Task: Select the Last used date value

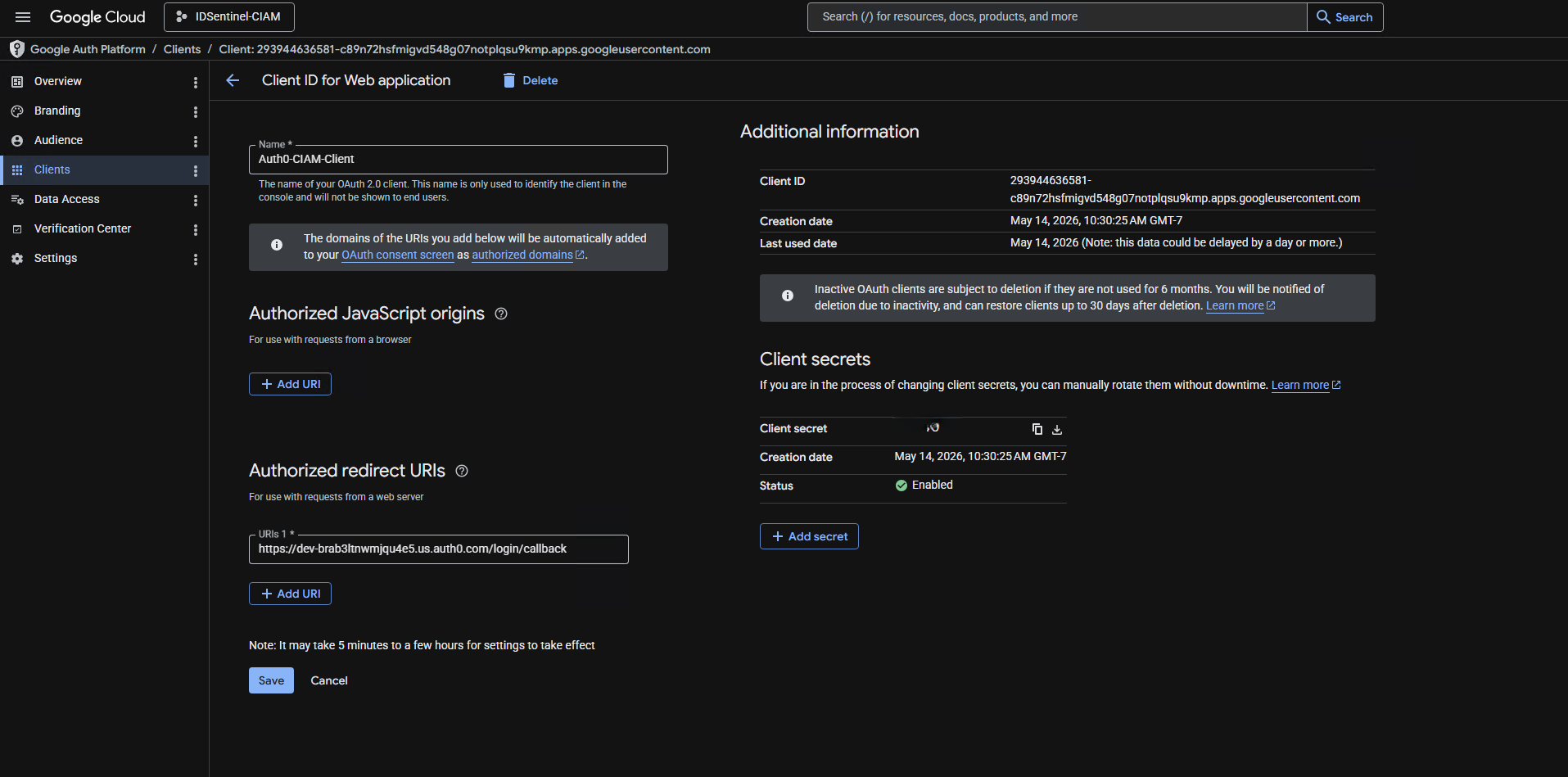Action: click(1176, 242)
